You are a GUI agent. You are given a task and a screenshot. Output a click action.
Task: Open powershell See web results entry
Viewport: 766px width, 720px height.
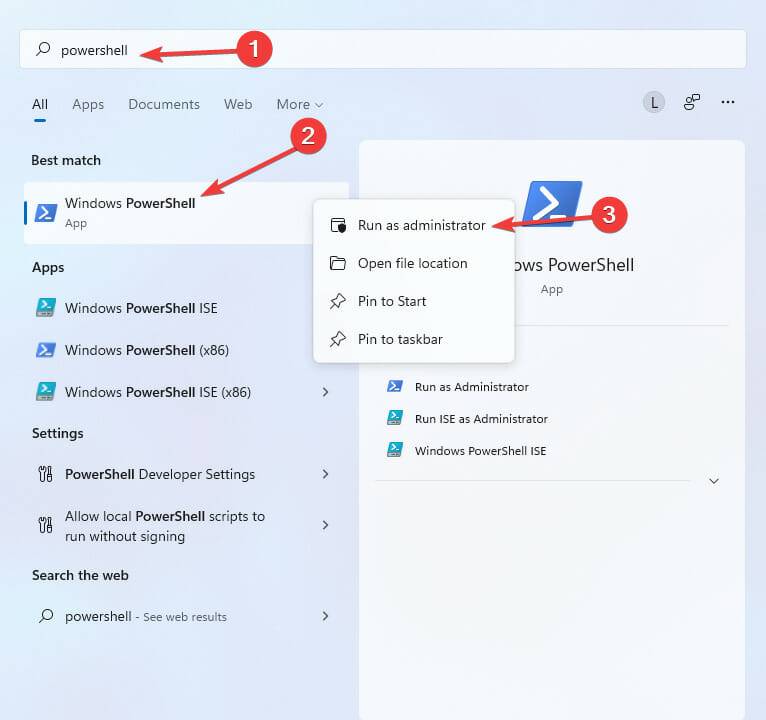(187, 616)
